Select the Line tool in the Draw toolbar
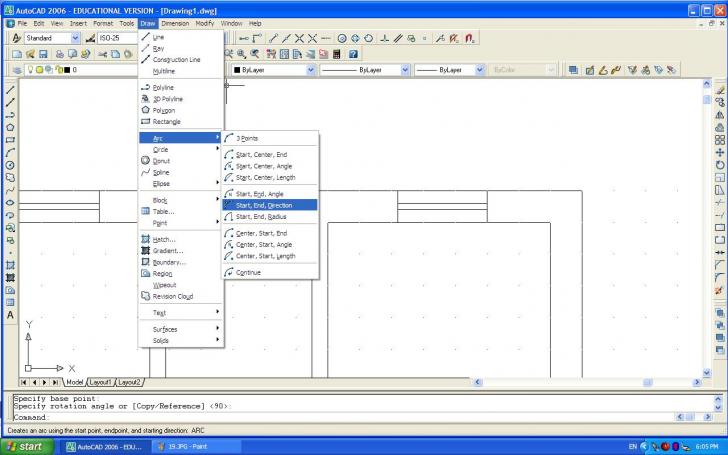 pos(10,90)
